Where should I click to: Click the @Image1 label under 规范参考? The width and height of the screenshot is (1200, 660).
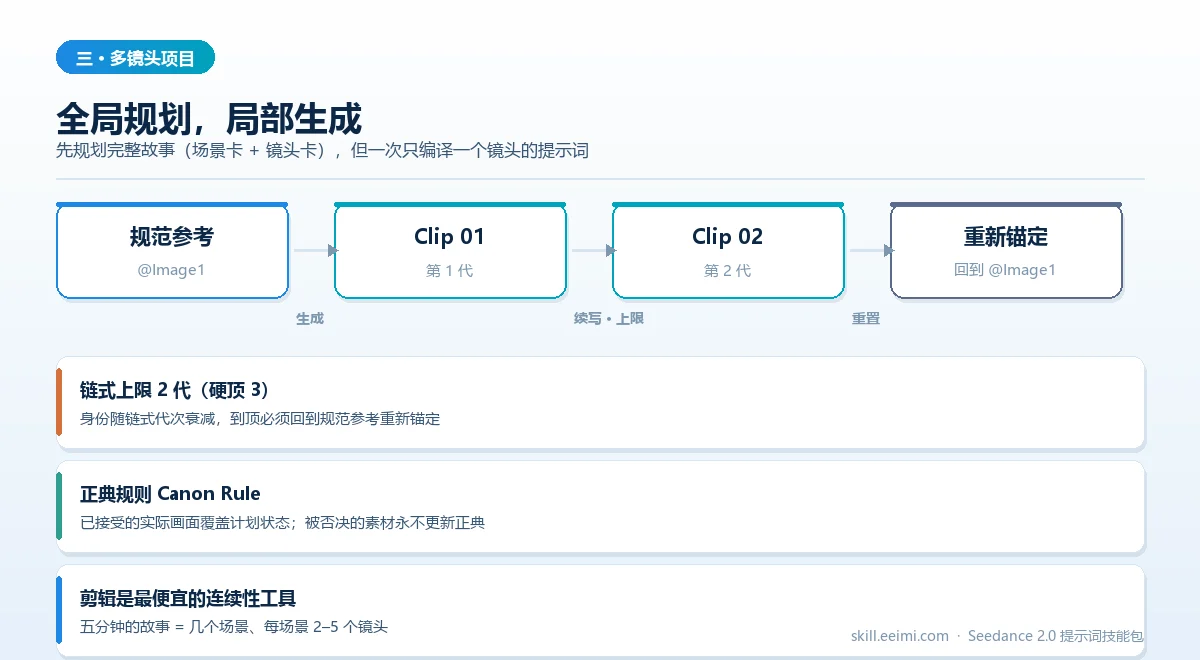172,270
